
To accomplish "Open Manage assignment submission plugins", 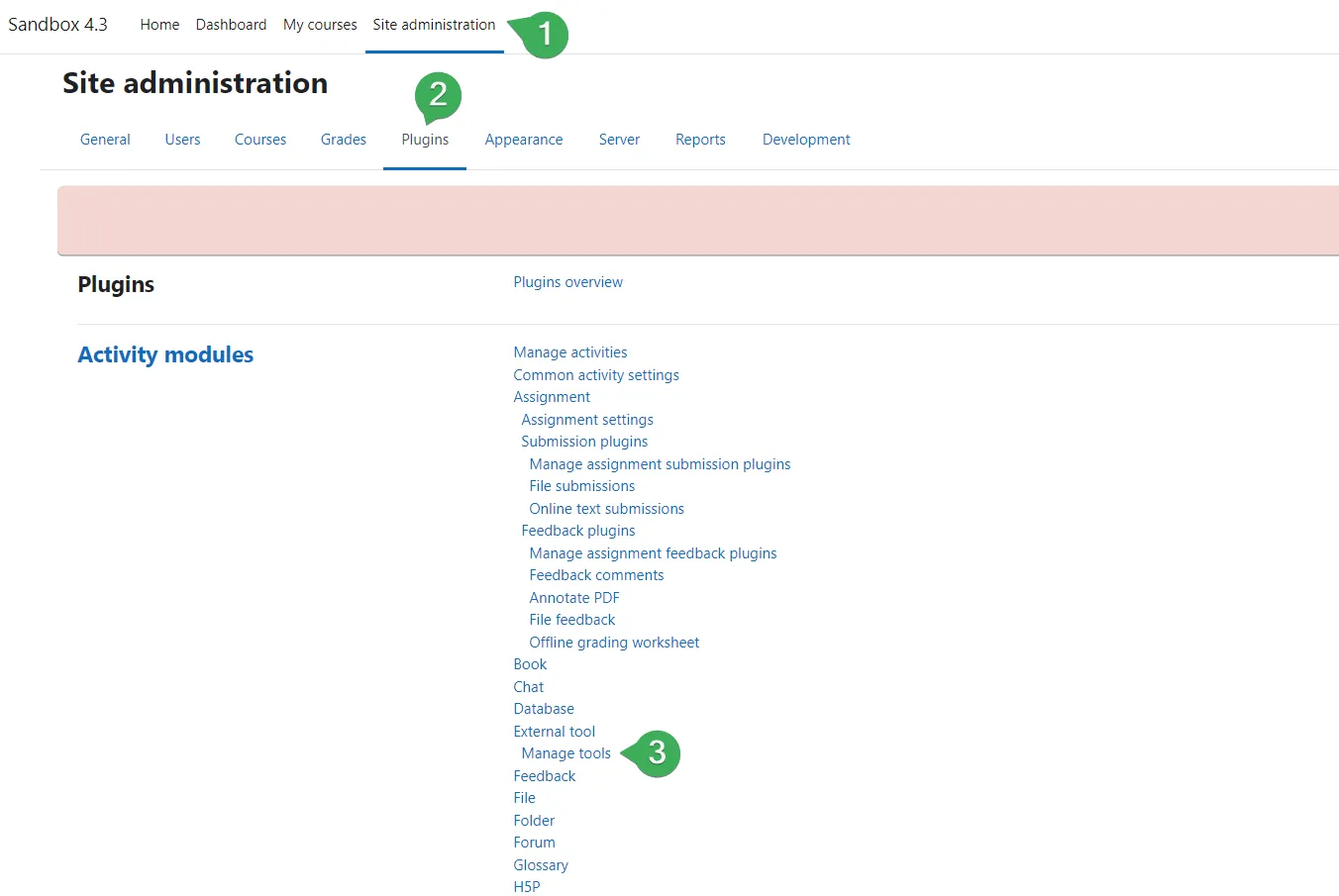I will click(x=660, y=464).
